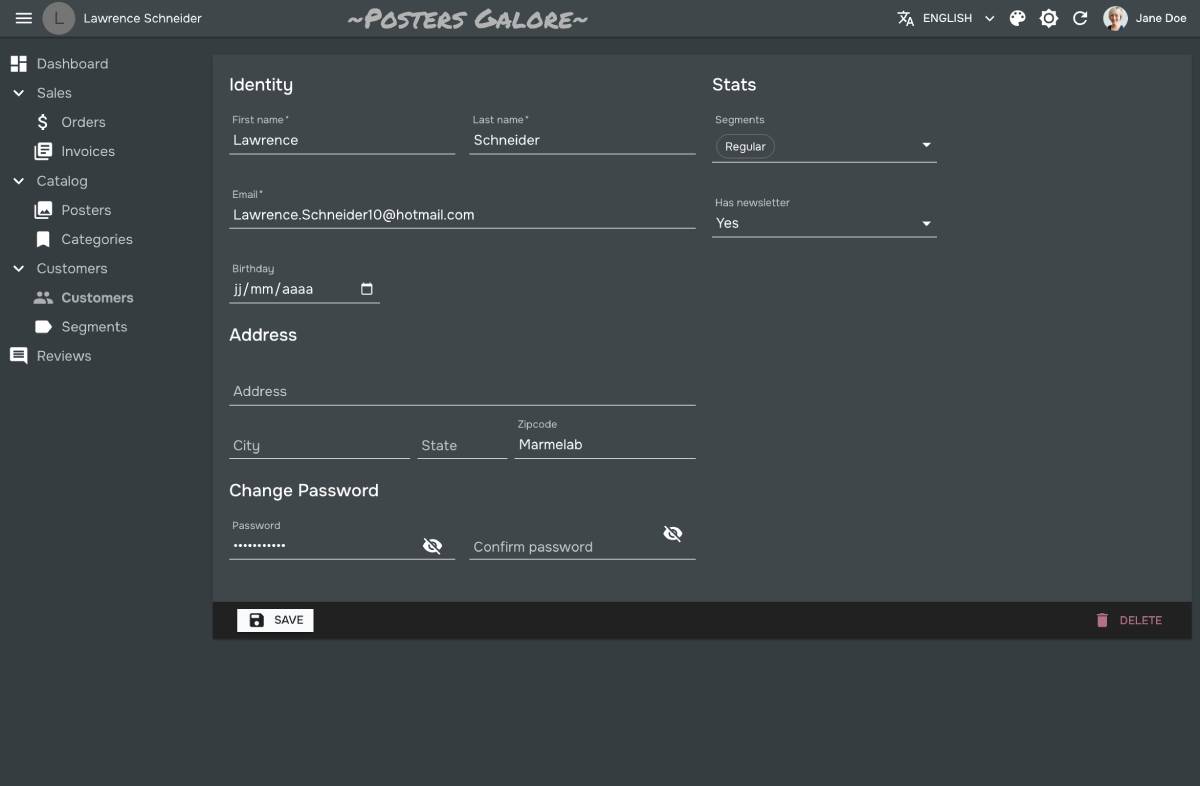The height and width of the screenshot is (786, 1200).
Task: Toggle Confirm password visibility eye
Action: coord(673,534)
